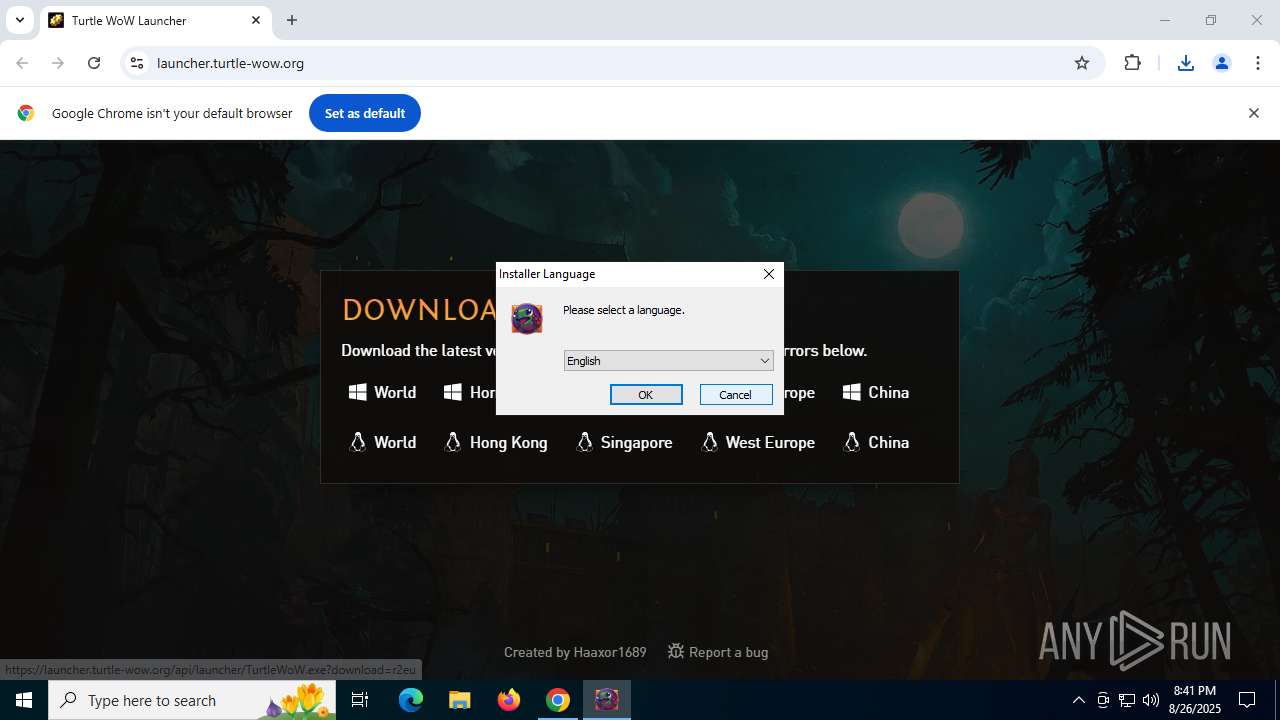Open Created by Haaxor1689 link
The image size is (1280, 720).
click(x=575, y=652)
